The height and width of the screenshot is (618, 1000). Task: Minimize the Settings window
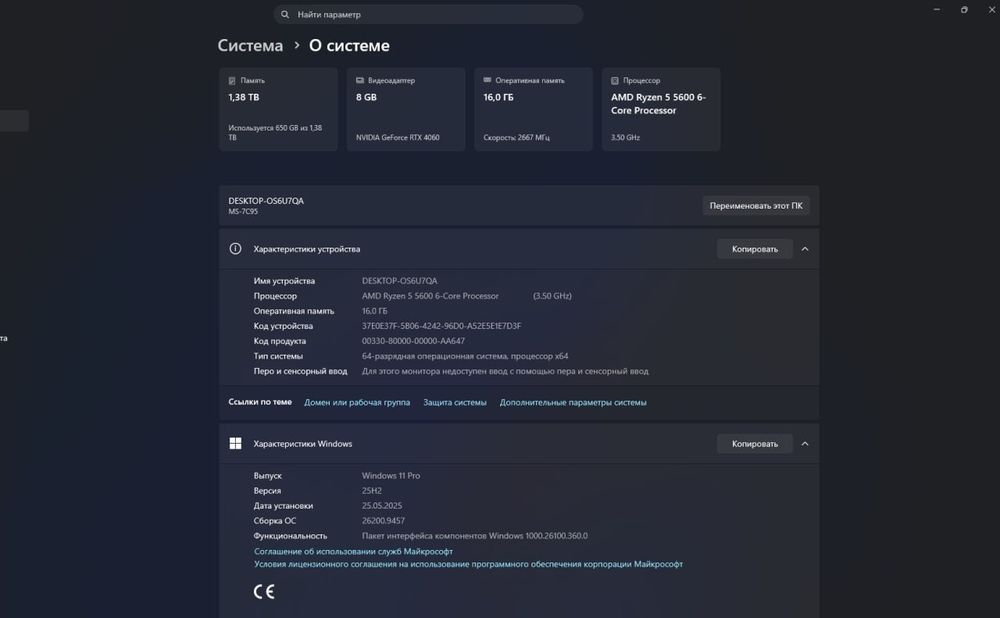pos(936,10)
